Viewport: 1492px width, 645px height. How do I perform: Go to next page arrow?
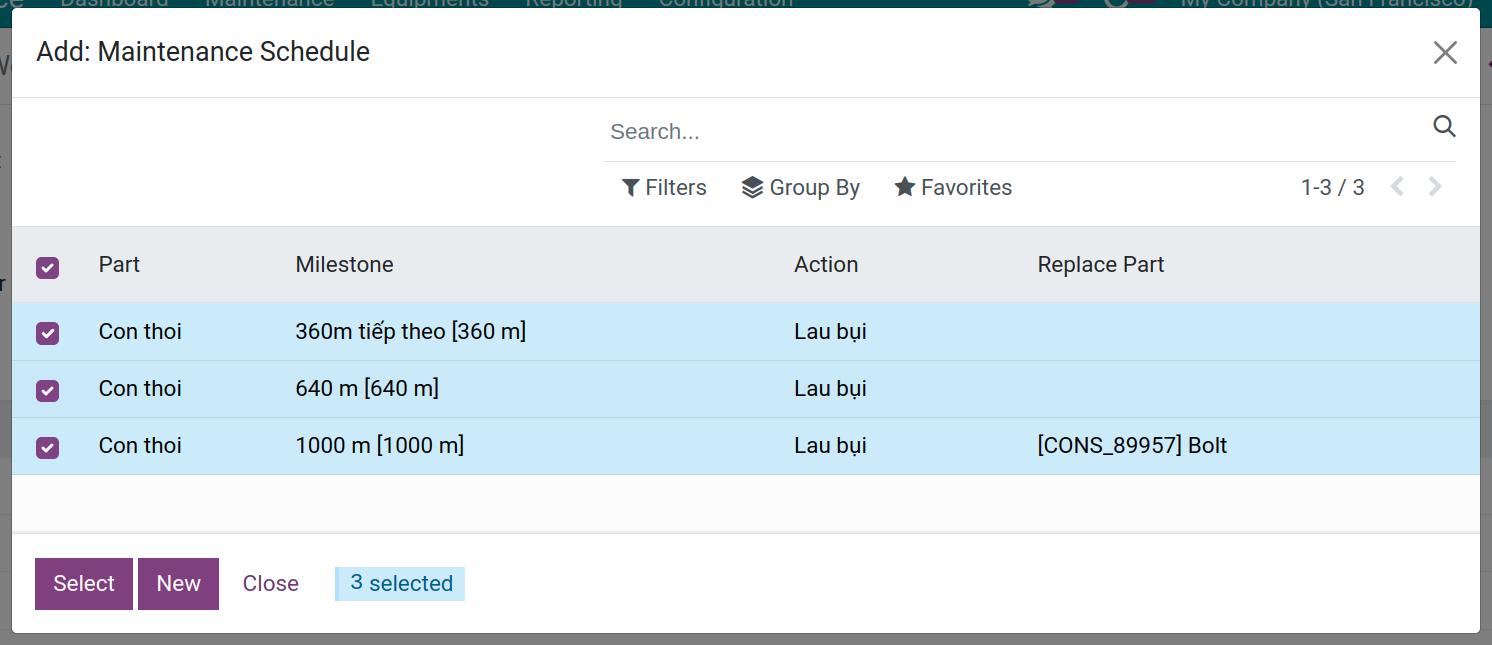(x=1435, y=187)
